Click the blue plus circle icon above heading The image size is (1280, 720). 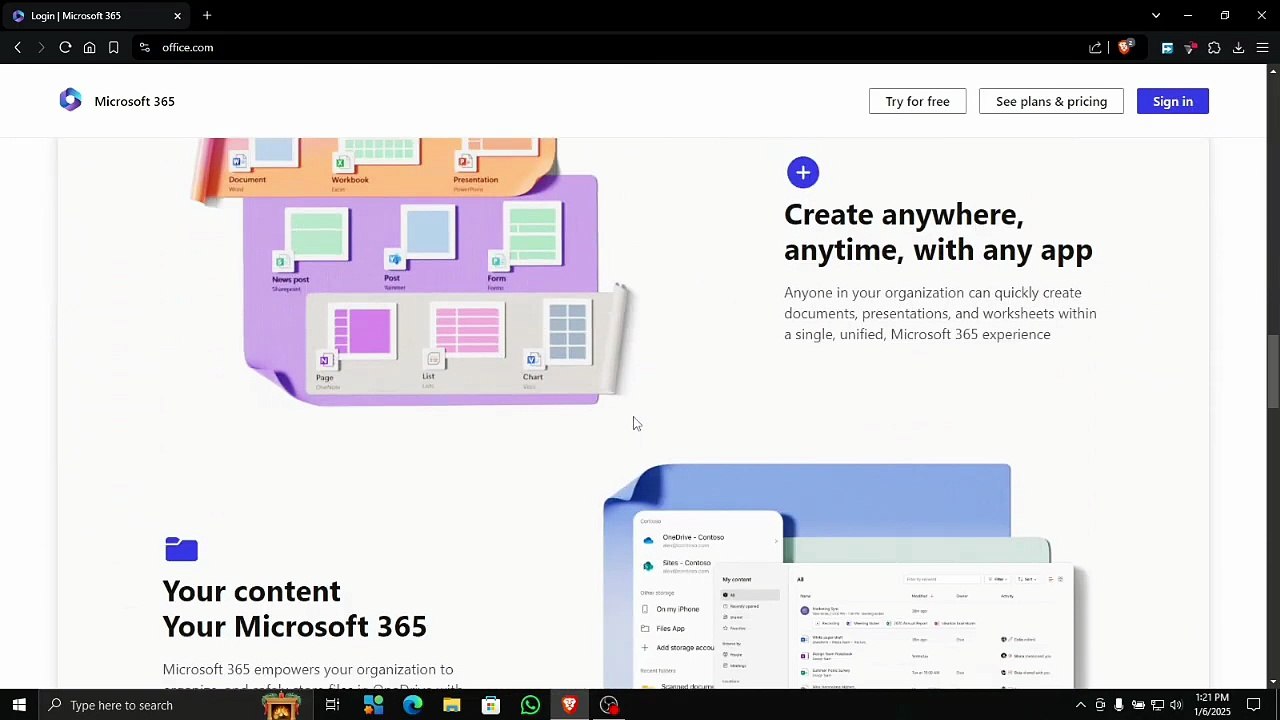[802, 172]
